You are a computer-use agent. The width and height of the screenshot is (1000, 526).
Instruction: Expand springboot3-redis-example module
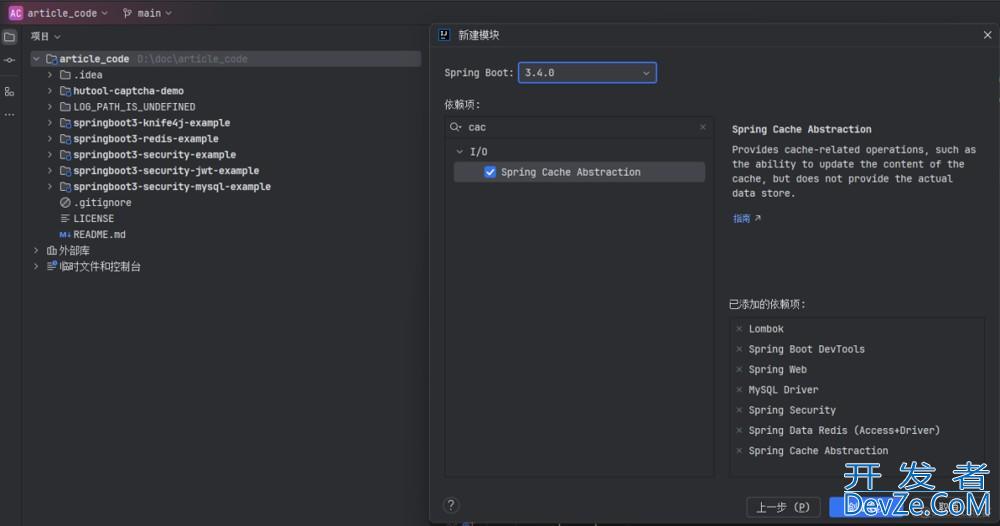coord(50,138)
